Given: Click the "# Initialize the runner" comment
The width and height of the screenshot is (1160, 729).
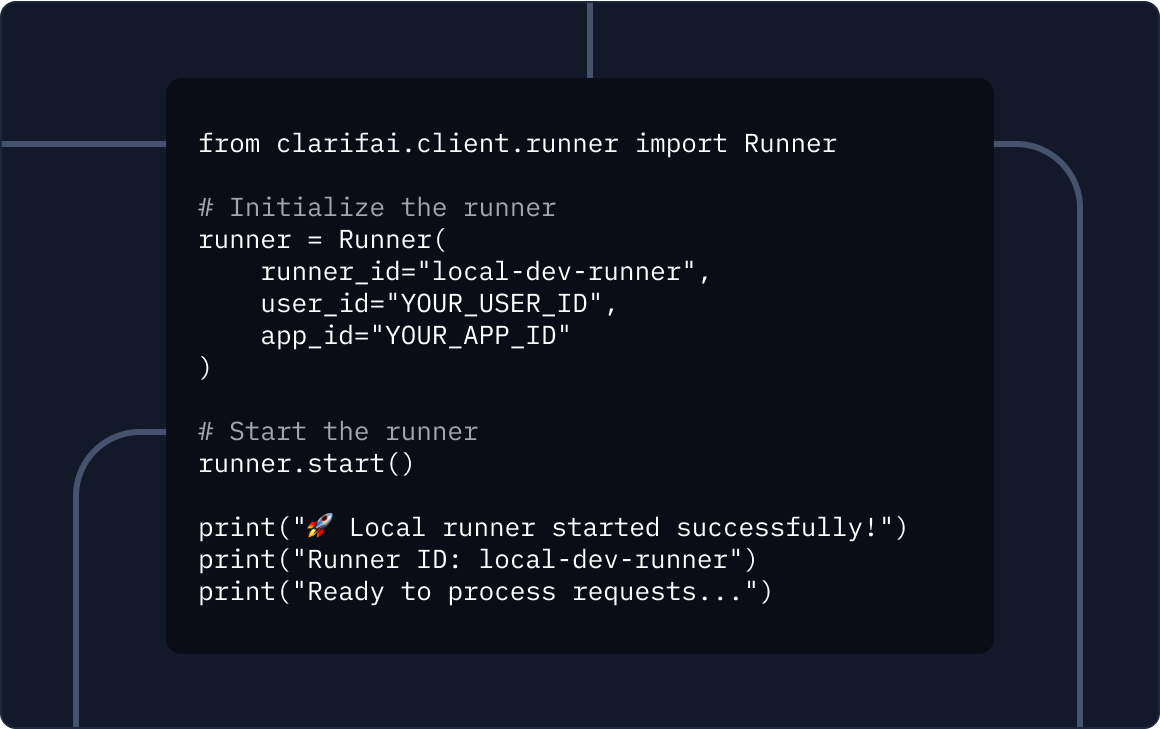Looking at the screenshot, I should (x=377, y=208).
